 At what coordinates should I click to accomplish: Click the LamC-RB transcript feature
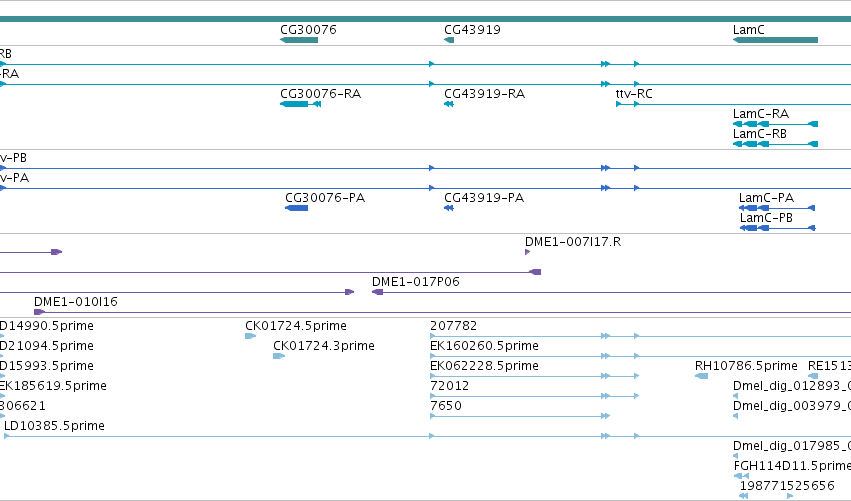tap(775, 144)
